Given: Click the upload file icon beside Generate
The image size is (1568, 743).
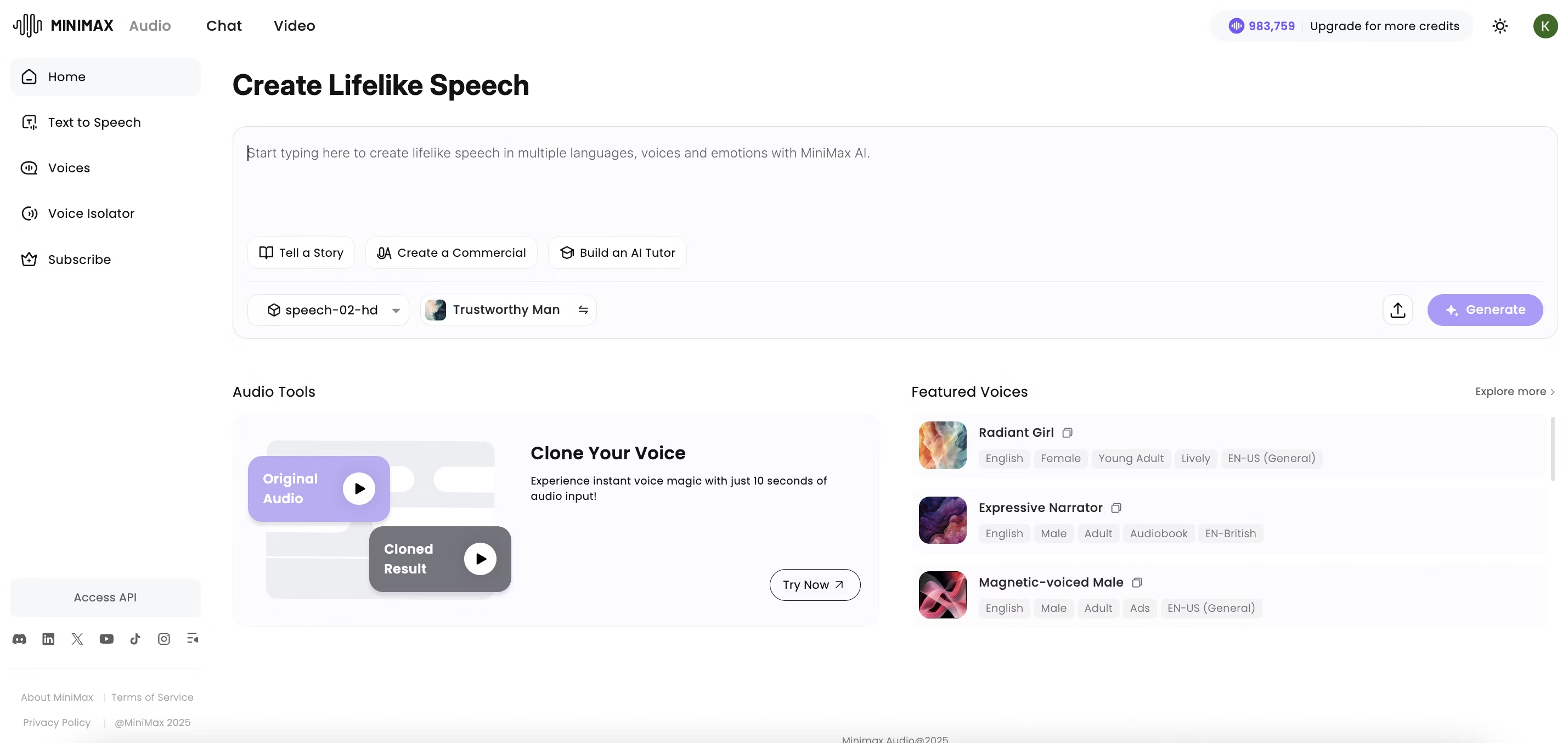Looking at the screenshot, I should [x=1397, y=310].
